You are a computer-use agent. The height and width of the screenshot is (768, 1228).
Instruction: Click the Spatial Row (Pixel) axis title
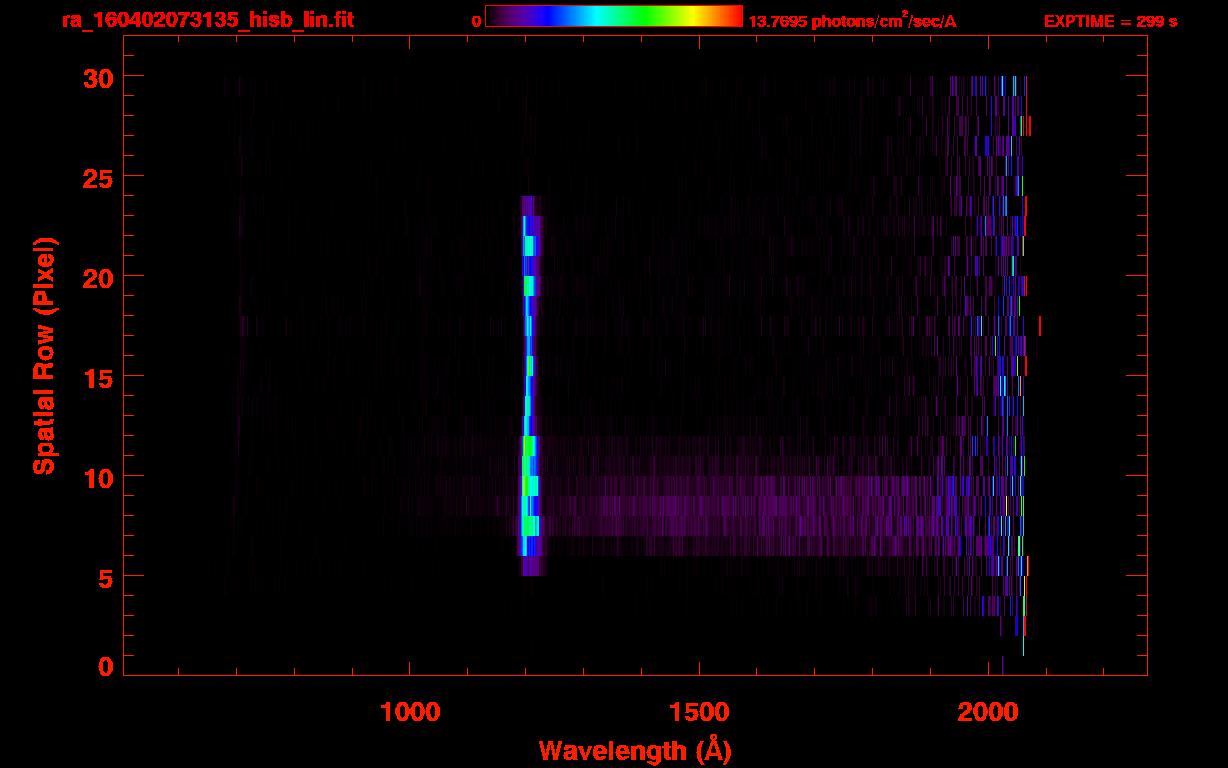click(44, 355)
